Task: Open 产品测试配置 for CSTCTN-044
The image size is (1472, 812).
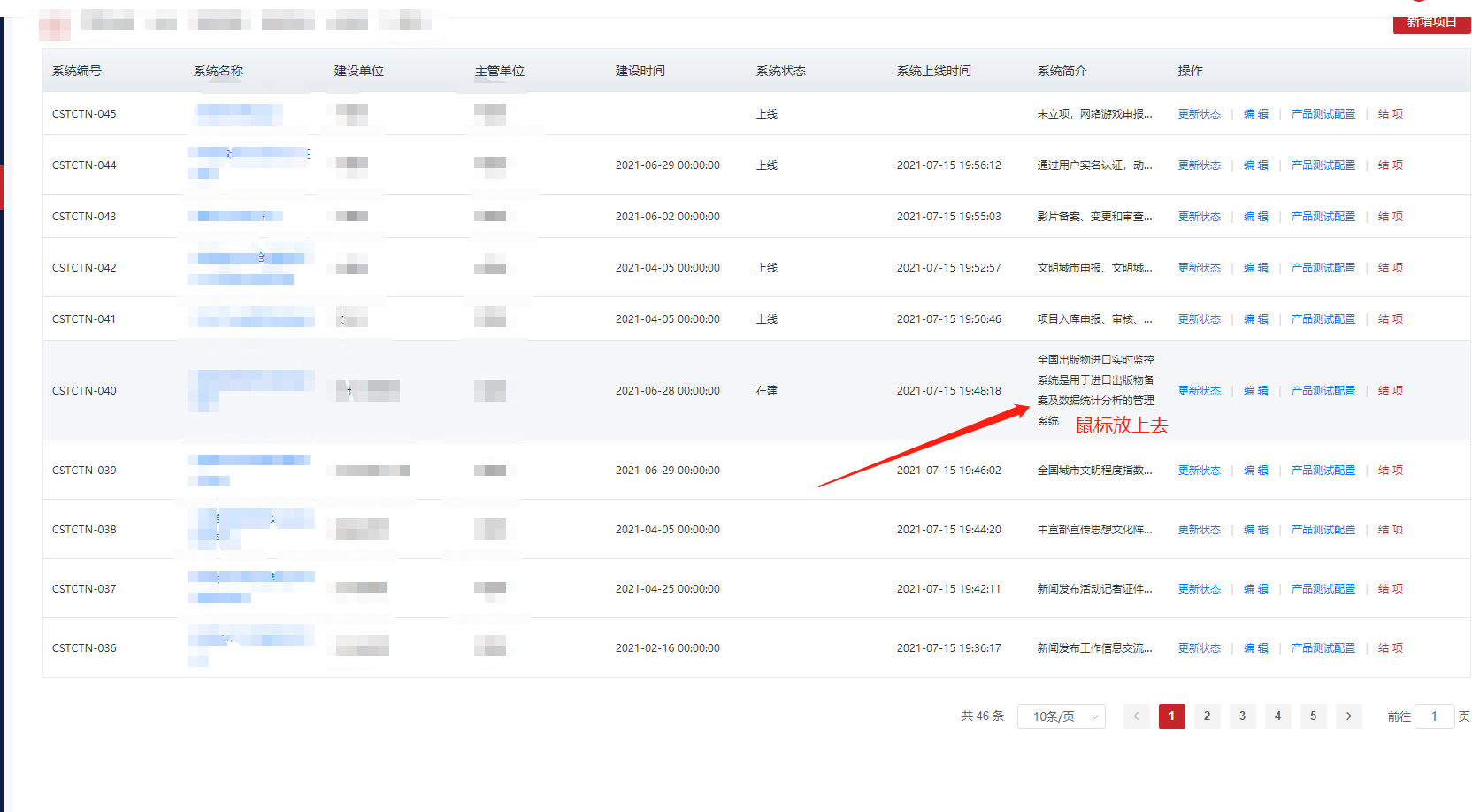Action: point(1322,165)
